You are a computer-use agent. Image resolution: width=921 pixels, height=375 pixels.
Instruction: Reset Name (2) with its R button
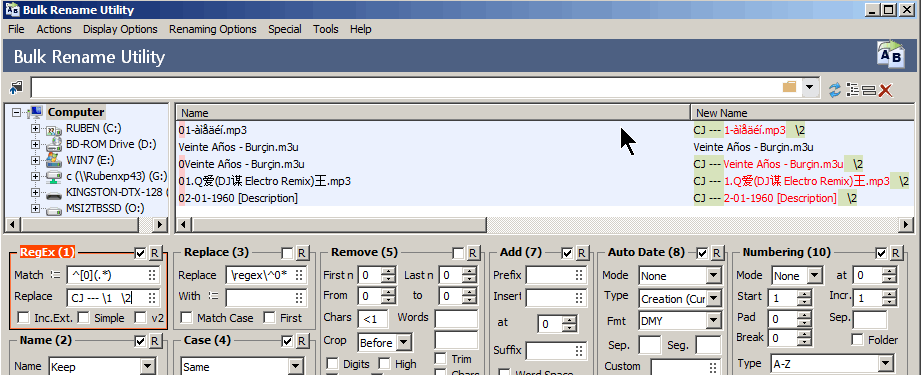pos(154,341)
